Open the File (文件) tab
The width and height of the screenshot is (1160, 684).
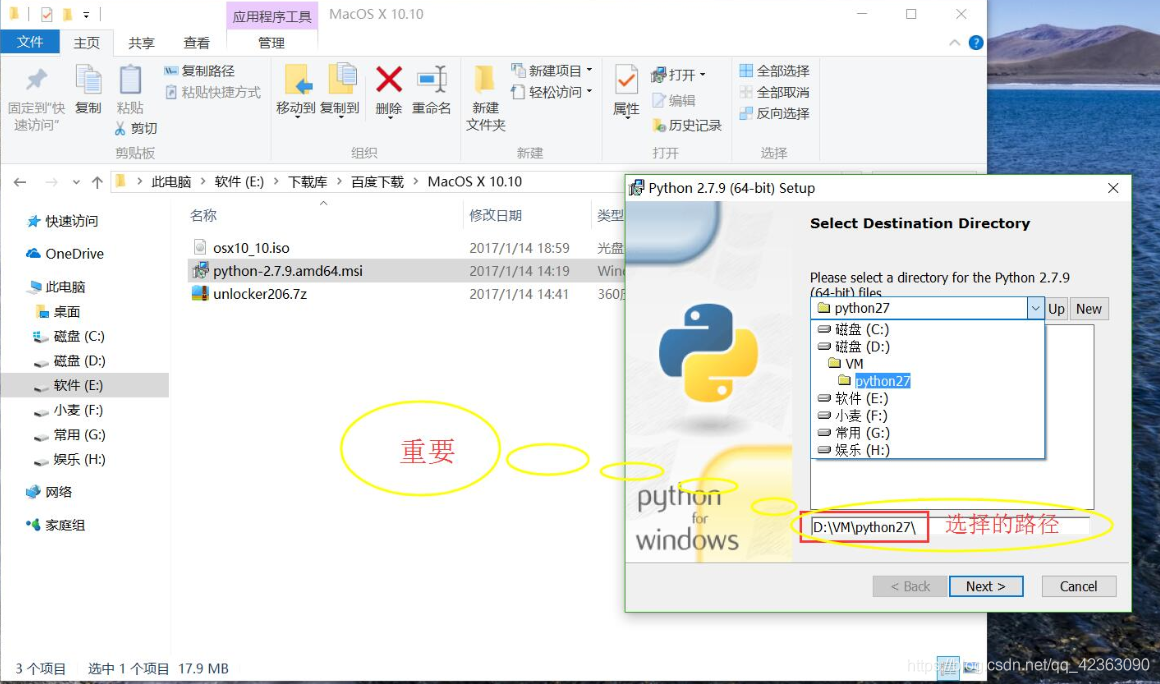pos(30,42)
